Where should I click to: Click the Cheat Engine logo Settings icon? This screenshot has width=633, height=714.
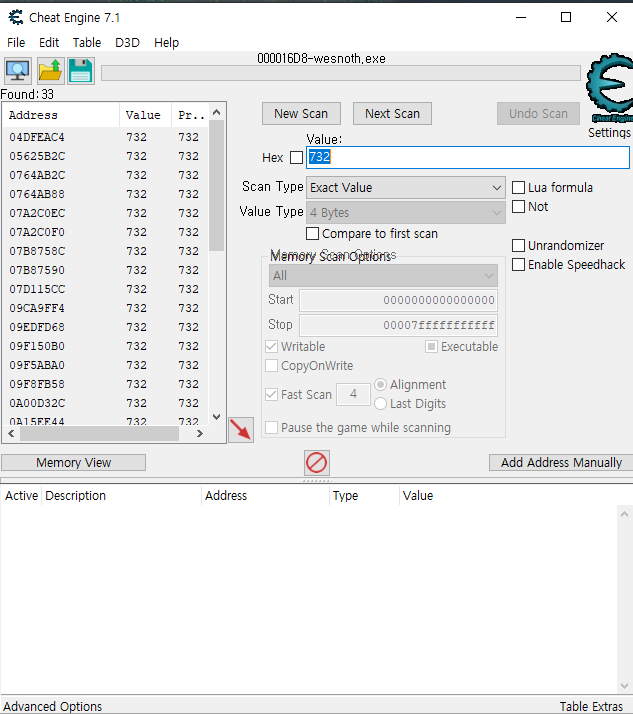[x=610, y=87]
